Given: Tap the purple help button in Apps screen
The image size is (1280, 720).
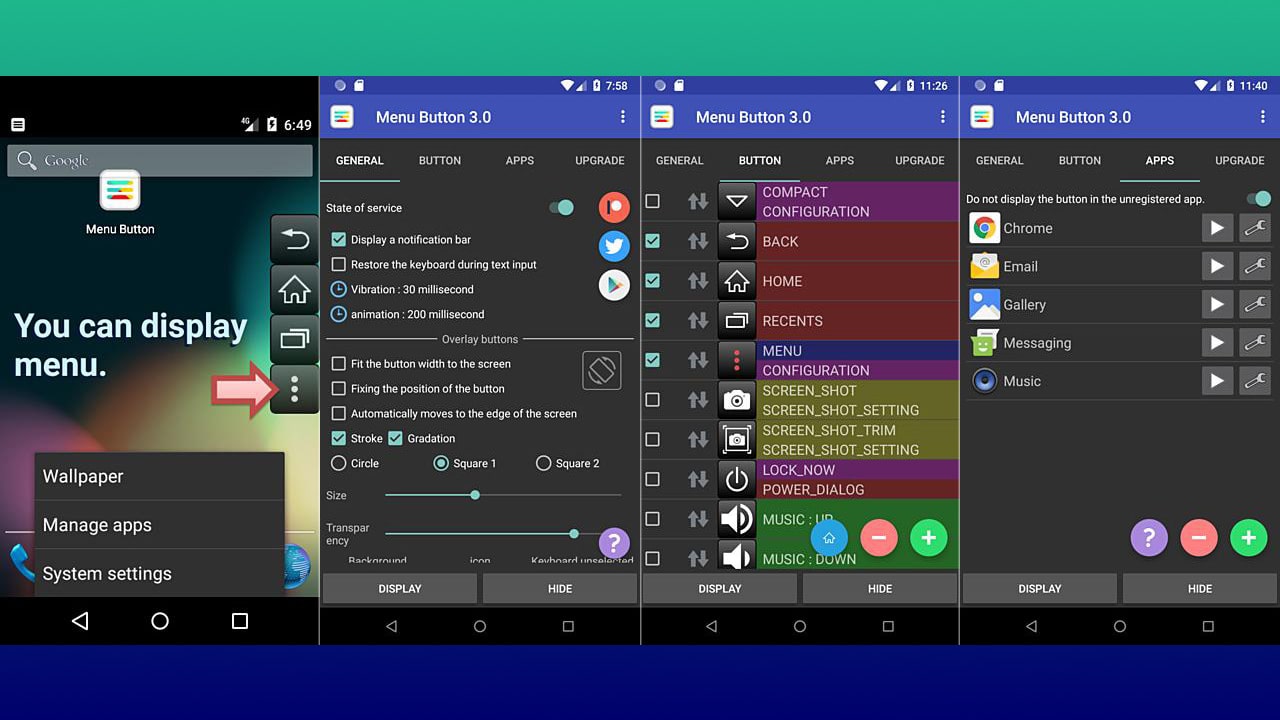Looking at the screenshot, I should coord(1149,538).
